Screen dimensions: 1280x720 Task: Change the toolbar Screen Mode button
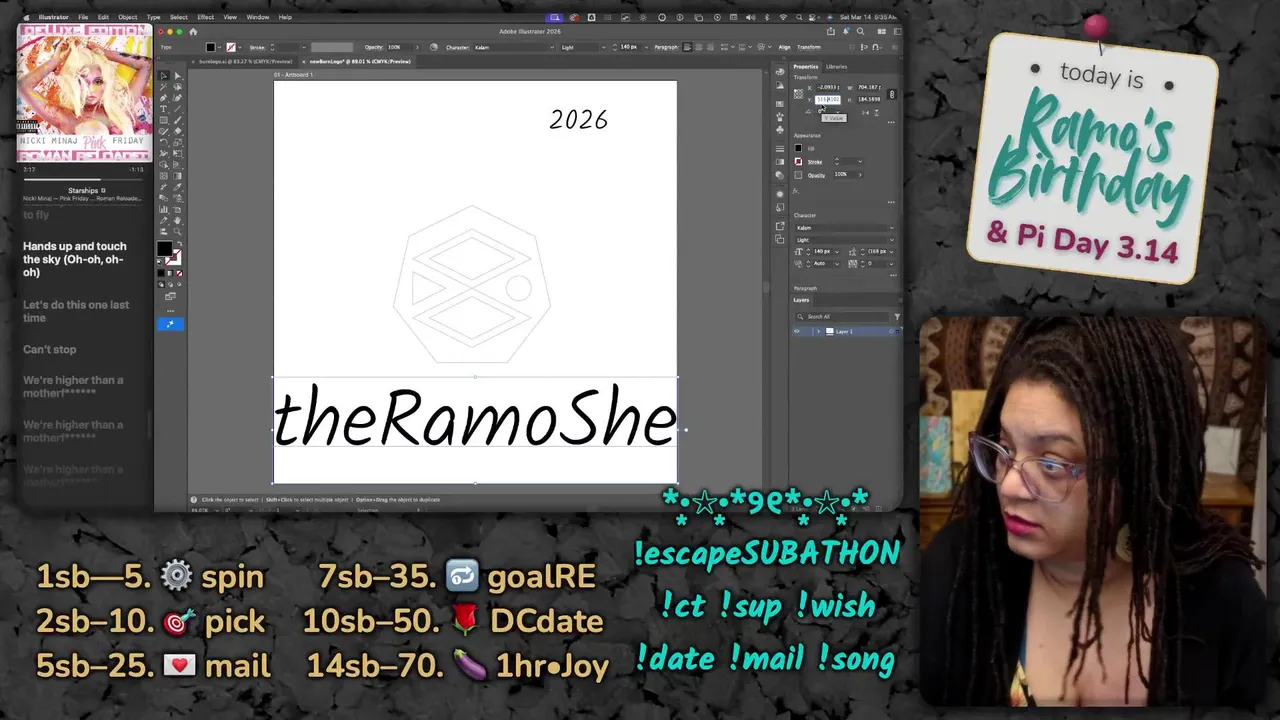pyautogui.click(x=170, y=296)
